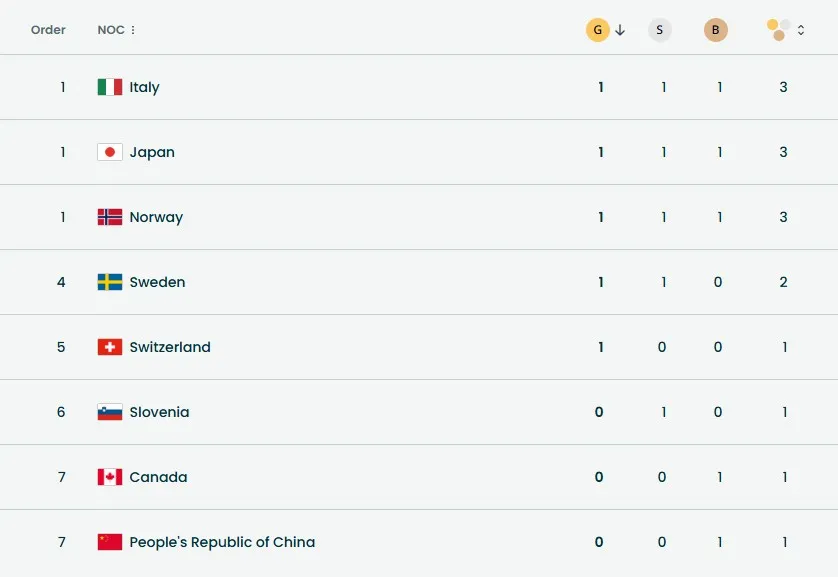Sort by silver medal column

coord(659,30)
